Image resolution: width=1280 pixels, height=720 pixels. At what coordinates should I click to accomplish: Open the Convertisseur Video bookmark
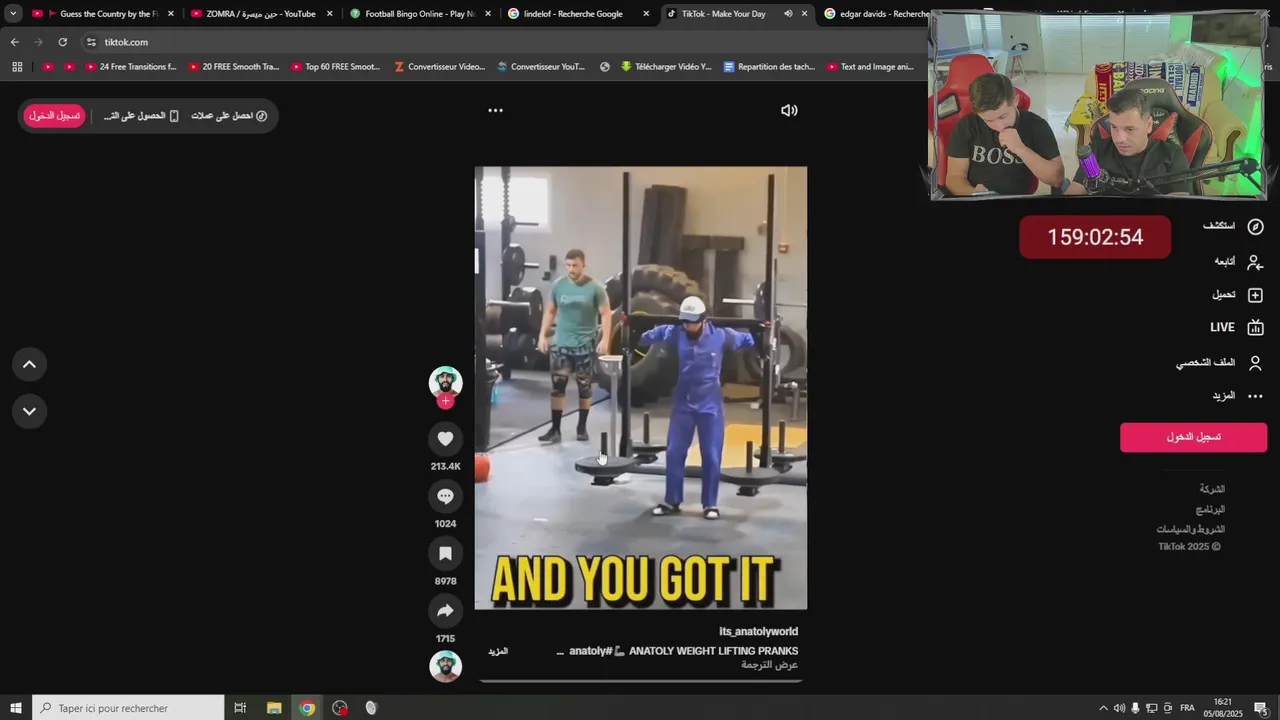pos(440,67)
